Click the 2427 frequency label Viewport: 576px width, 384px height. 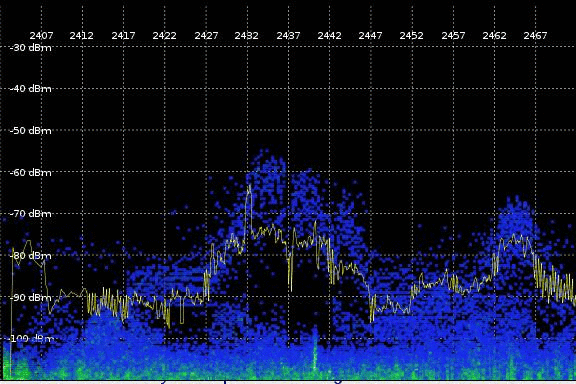(x=206, y=36)
